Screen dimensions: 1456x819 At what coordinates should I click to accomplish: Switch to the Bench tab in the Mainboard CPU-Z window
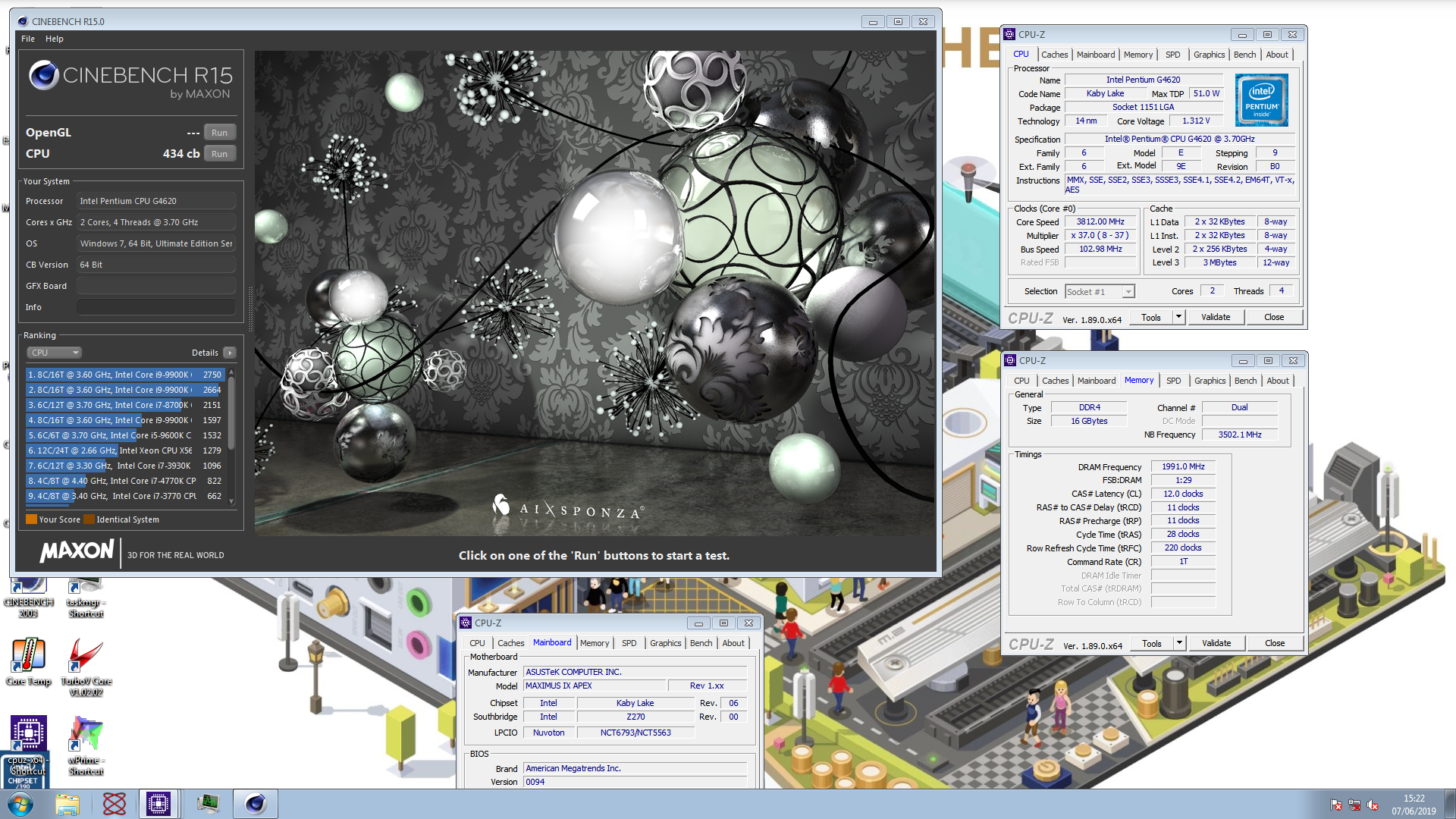(701, 643)
